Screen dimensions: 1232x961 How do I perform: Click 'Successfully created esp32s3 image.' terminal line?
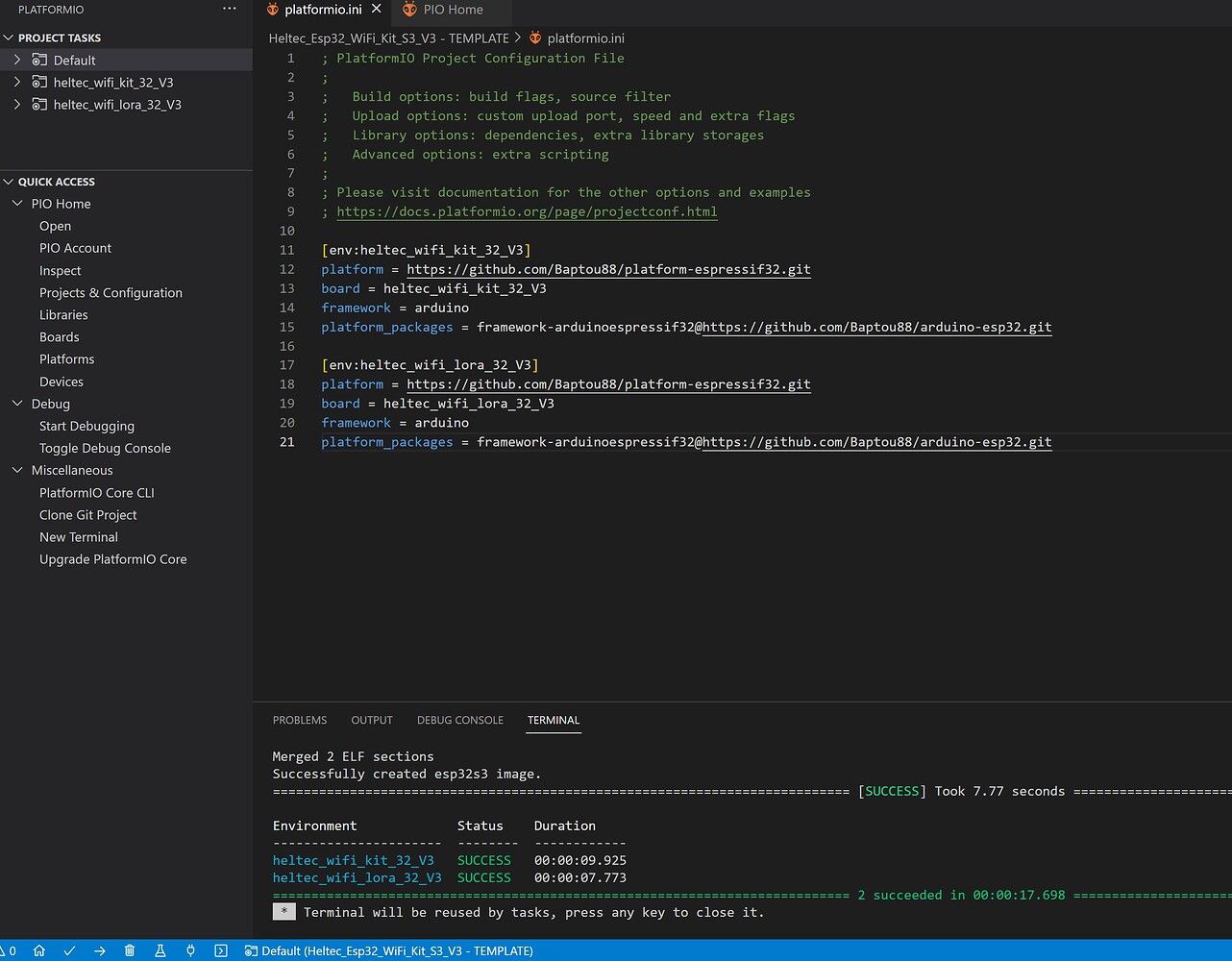[407, 774]
